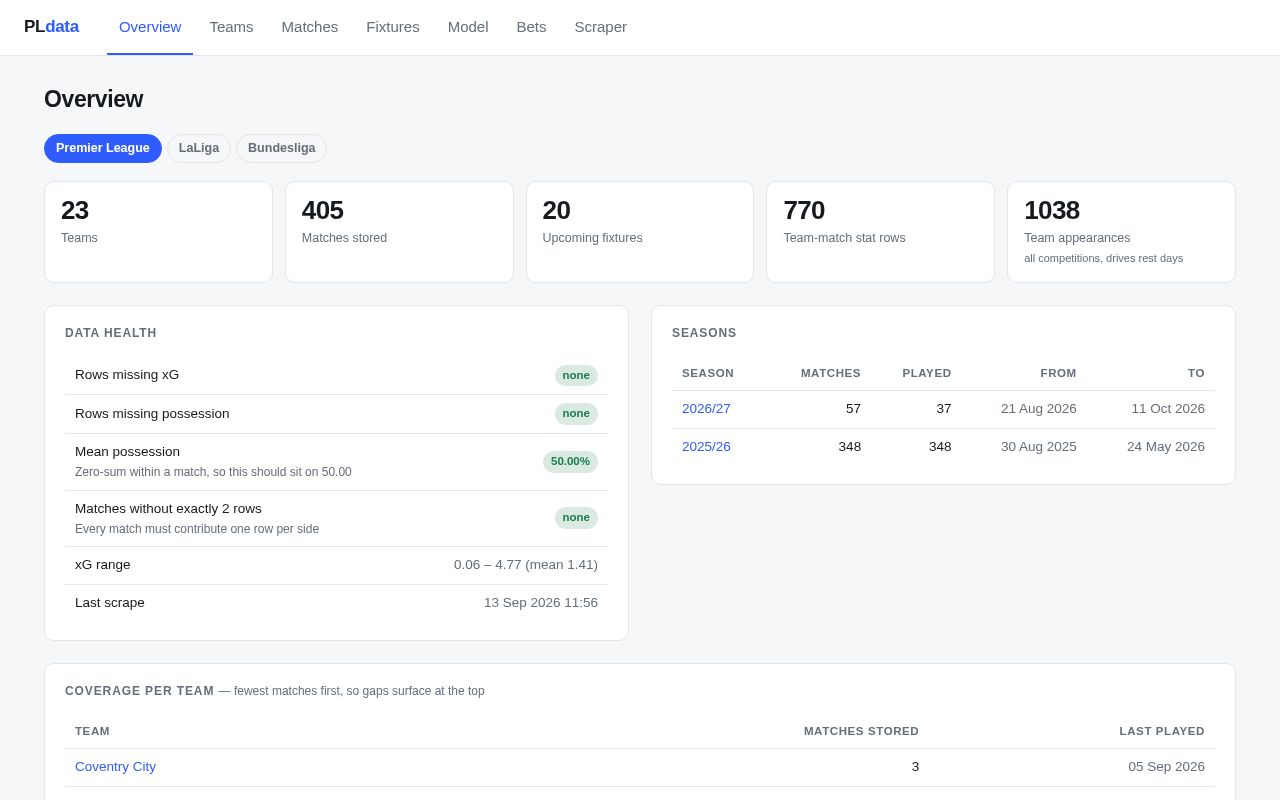Open the 2026/27 season link

click(706, 409)
